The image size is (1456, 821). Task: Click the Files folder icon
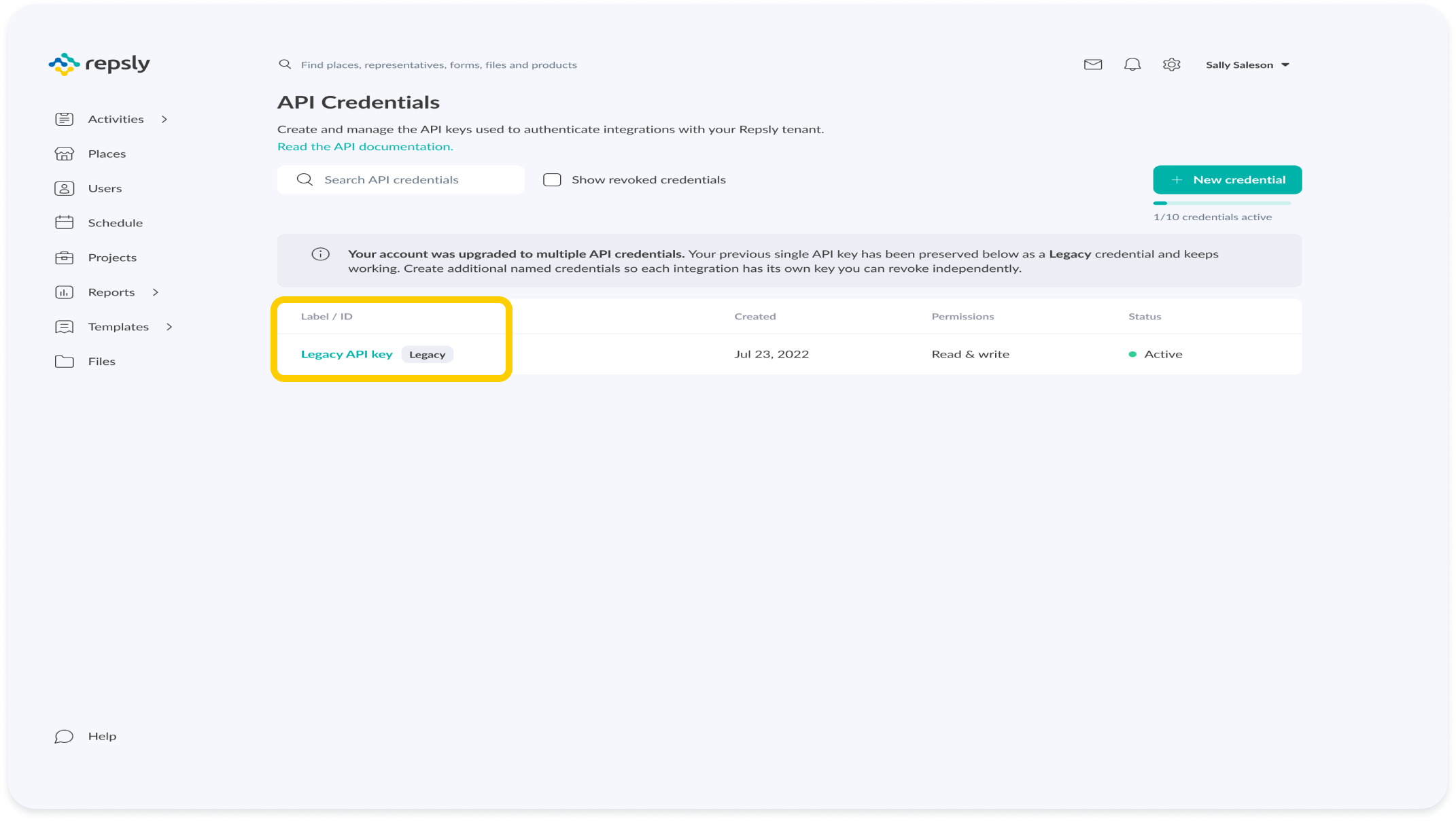(x=64, y=362)
